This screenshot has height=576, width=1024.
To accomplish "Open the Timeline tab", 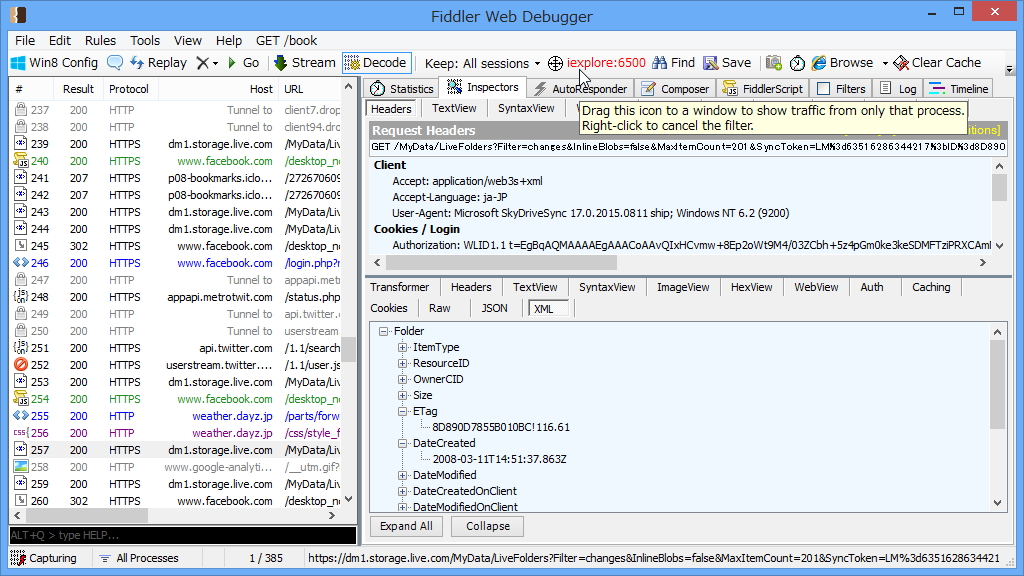I will click(958, 89).
